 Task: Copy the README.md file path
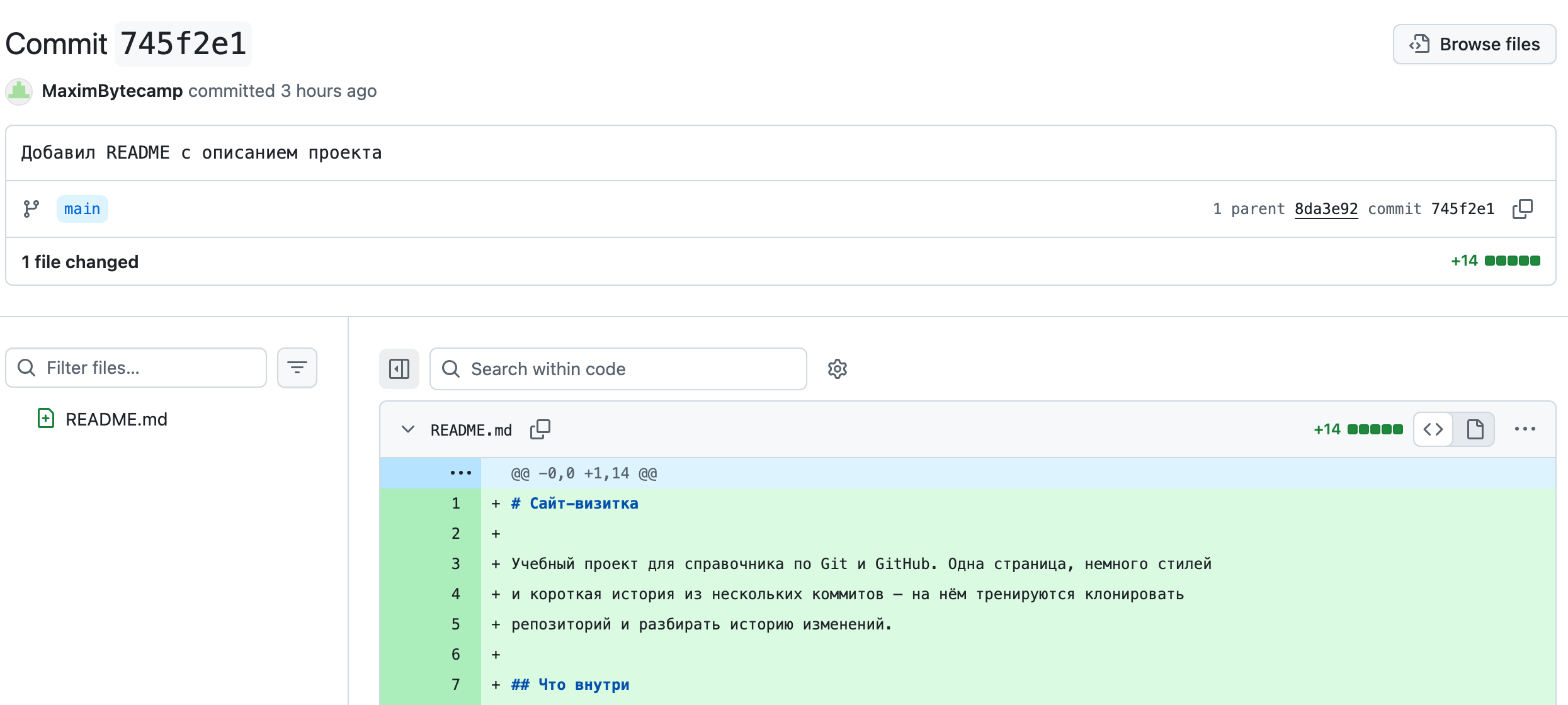(540, 429)
